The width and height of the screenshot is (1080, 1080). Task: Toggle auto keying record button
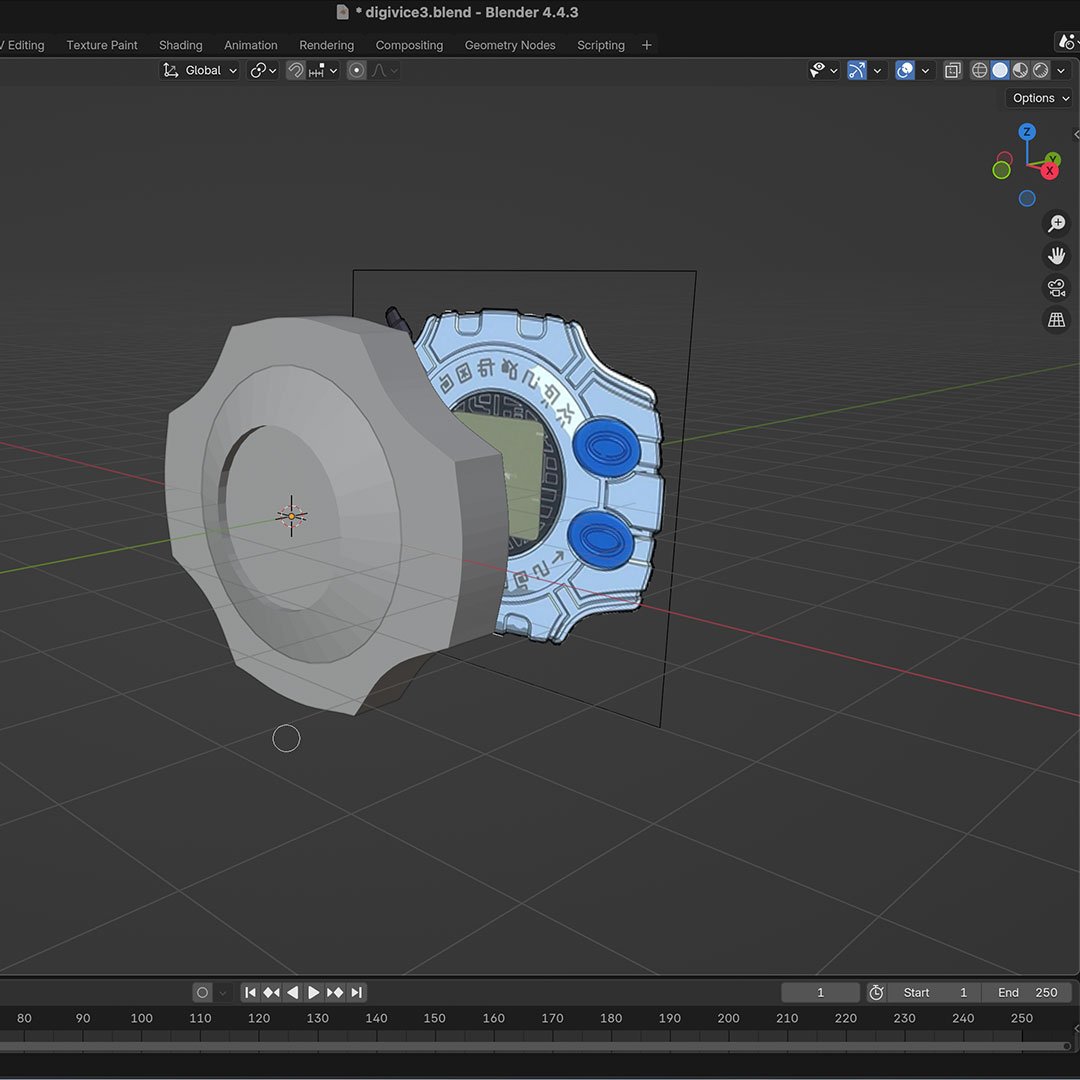click(x=202, y=993)
